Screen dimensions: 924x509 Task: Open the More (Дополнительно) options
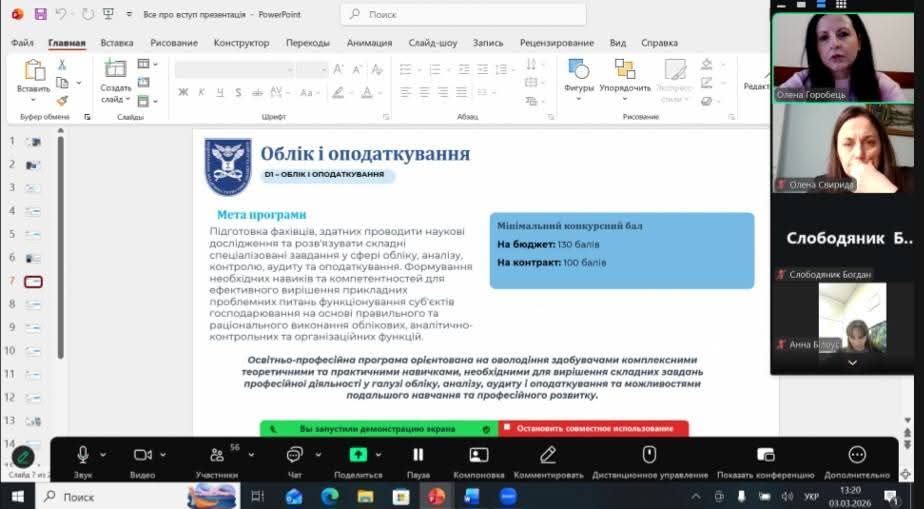tap(857, 455)
